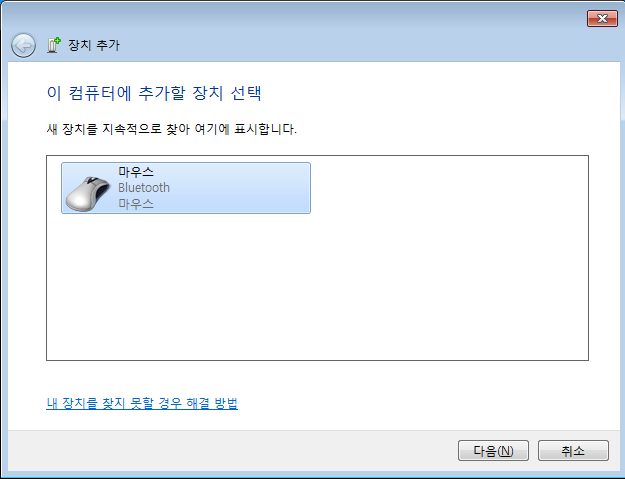Click the gray Bluetooth label text
The width and height of the screenshot is (625, 479).
click(144, 188)
